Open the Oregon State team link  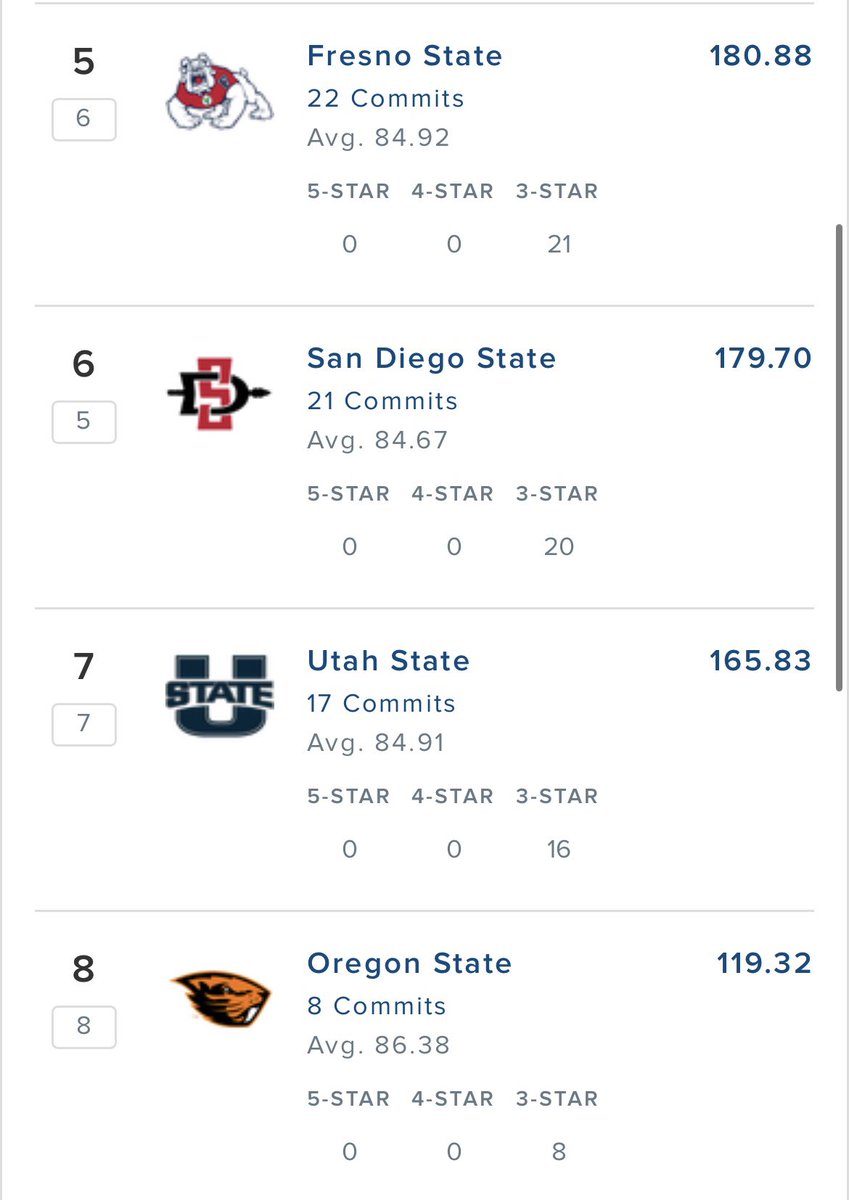click(409, 963)
